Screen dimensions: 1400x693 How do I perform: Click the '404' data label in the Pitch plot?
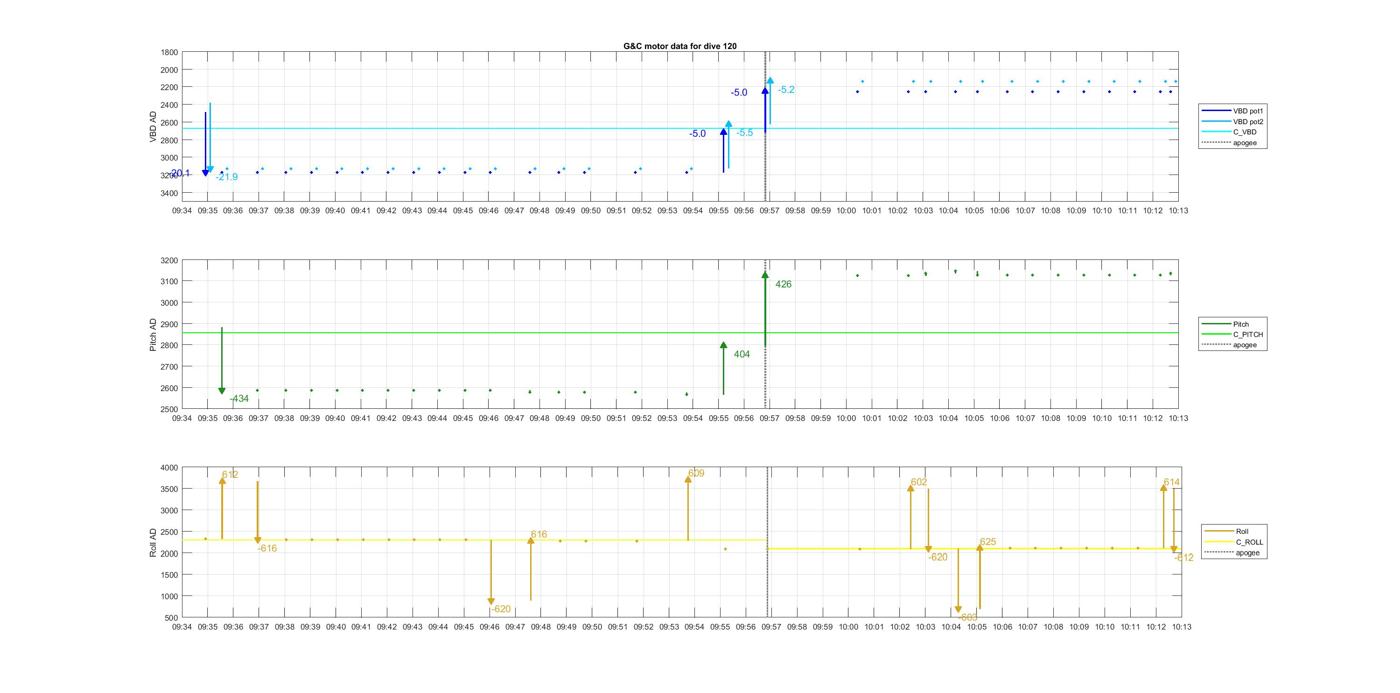(x=741, y=354)
